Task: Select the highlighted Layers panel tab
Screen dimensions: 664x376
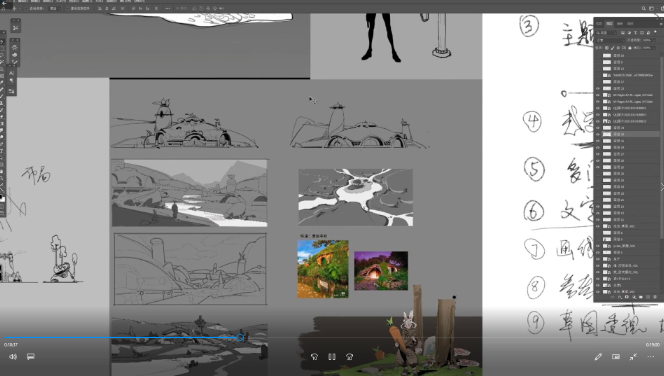Action: point(609,24)
